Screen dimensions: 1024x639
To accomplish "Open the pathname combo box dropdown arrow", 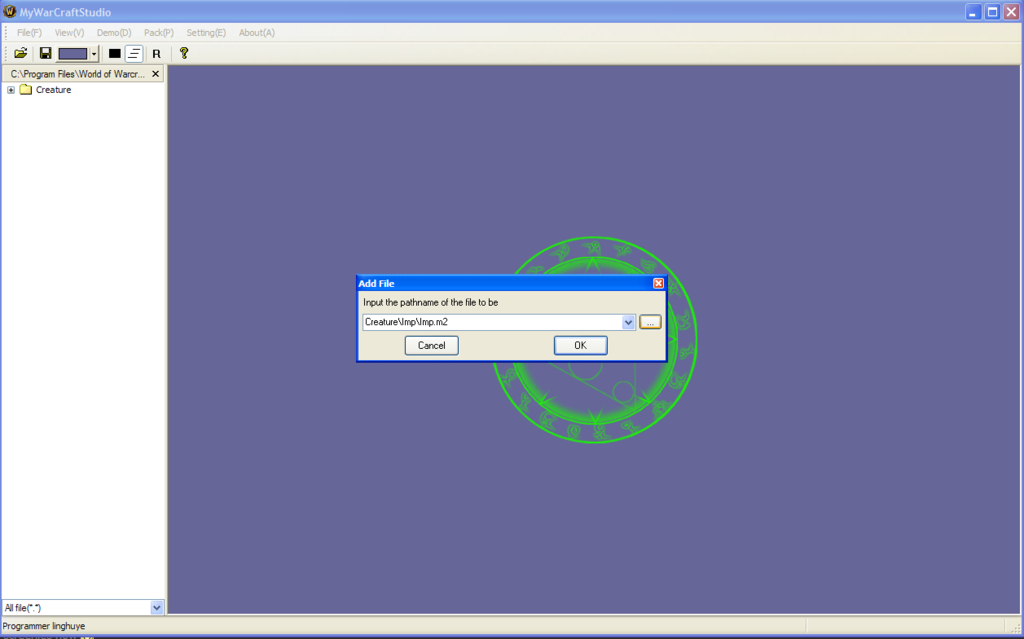I will click(x=628, y=322).
